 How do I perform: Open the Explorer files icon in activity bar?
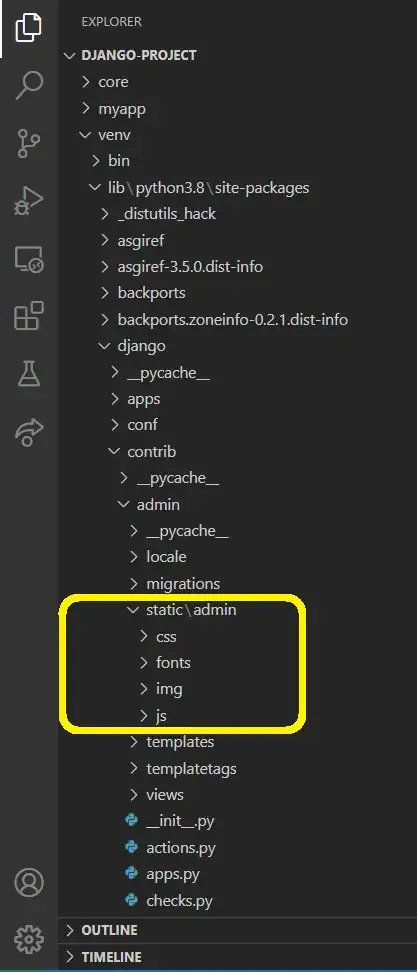[x=29, y=27]
